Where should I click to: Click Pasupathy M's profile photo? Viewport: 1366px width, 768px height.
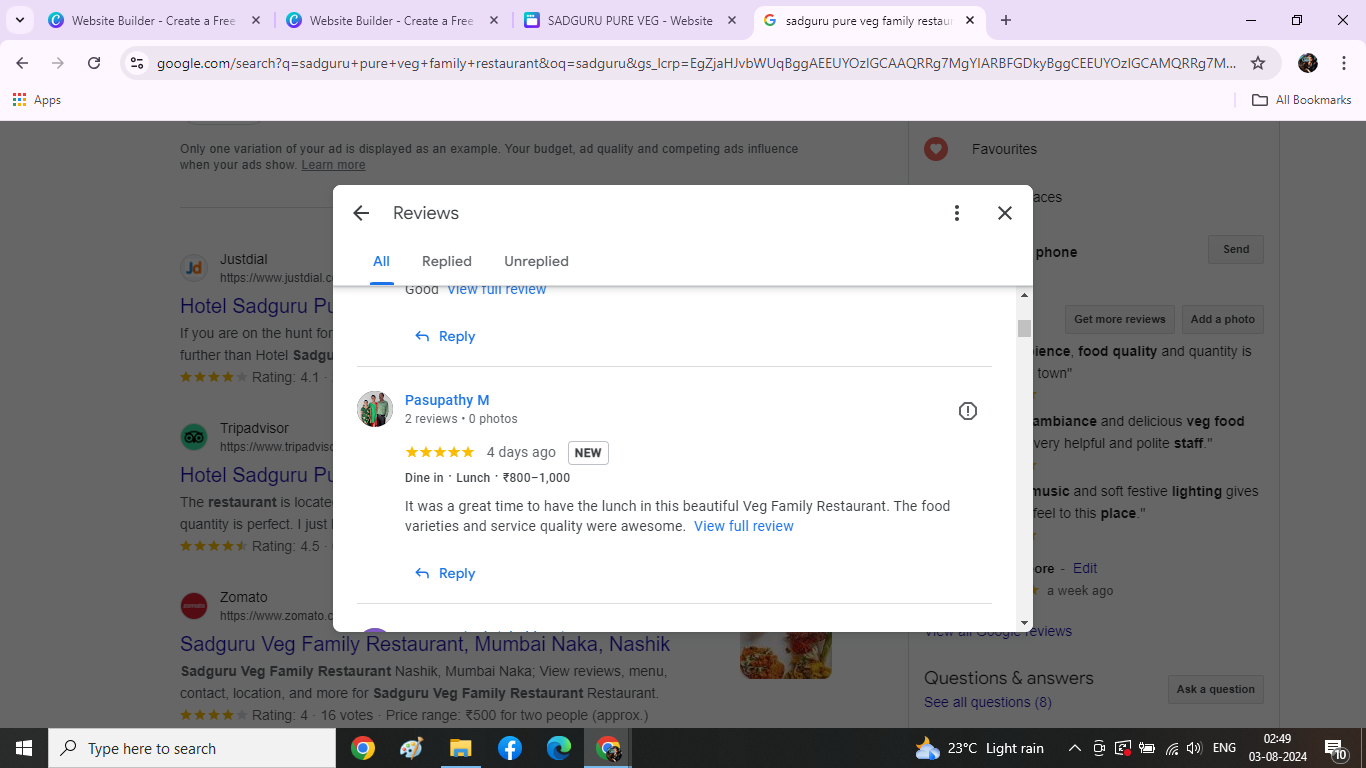375,409
